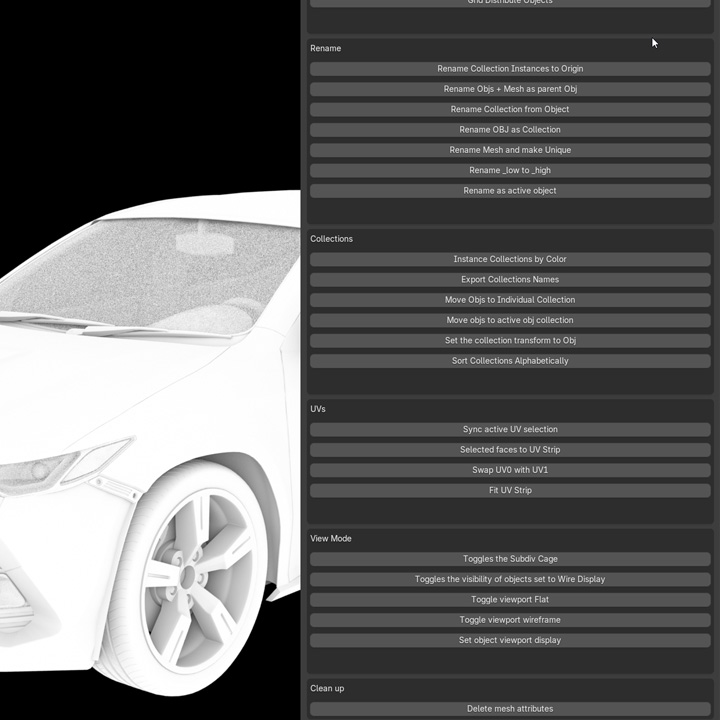This screenshot has width=720, height=720.
Task: Click the Collections section label
Action: tap(332, 239)
